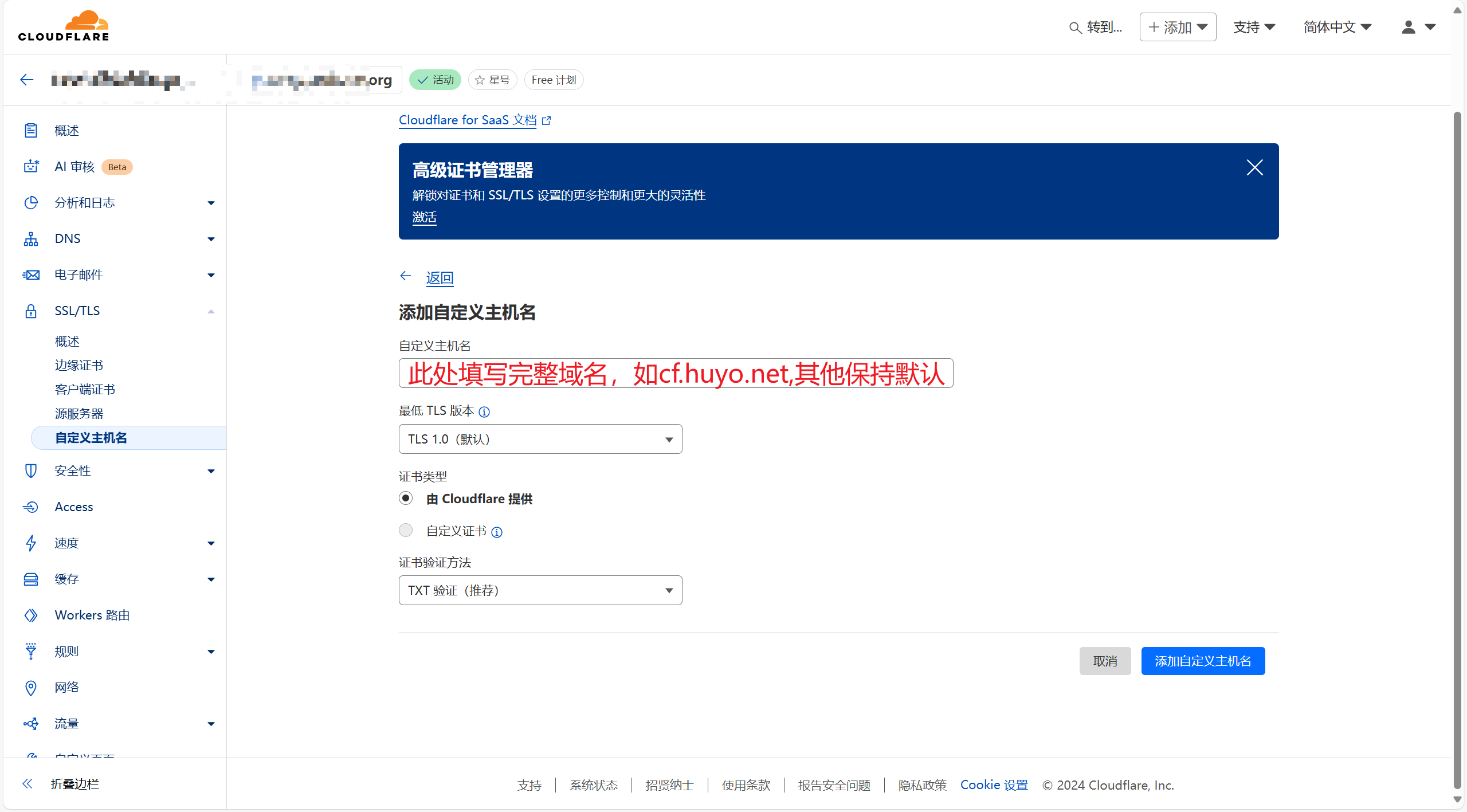
Task: Click the Cookie 设置 footer link
Action: pos(994,785)
